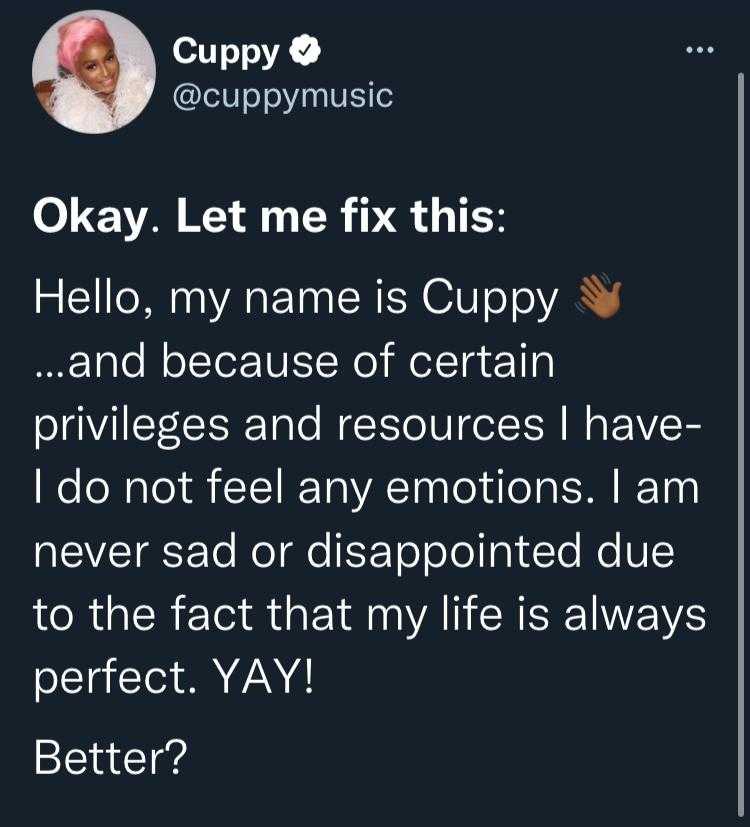The height and width of the screenshot is (827, 750).
Task: Click the line 'Hello, my name is Cuppy'
Action: coord(296,299)
